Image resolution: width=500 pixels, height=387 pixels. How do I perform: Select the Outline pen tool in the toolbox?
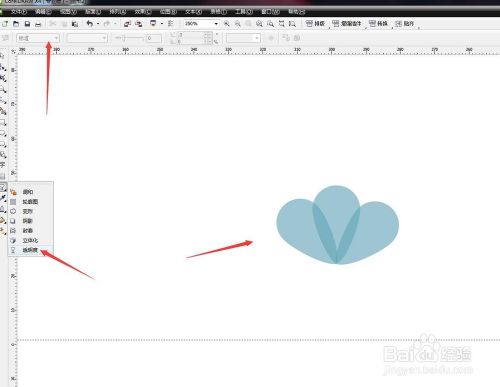[3, 209]
